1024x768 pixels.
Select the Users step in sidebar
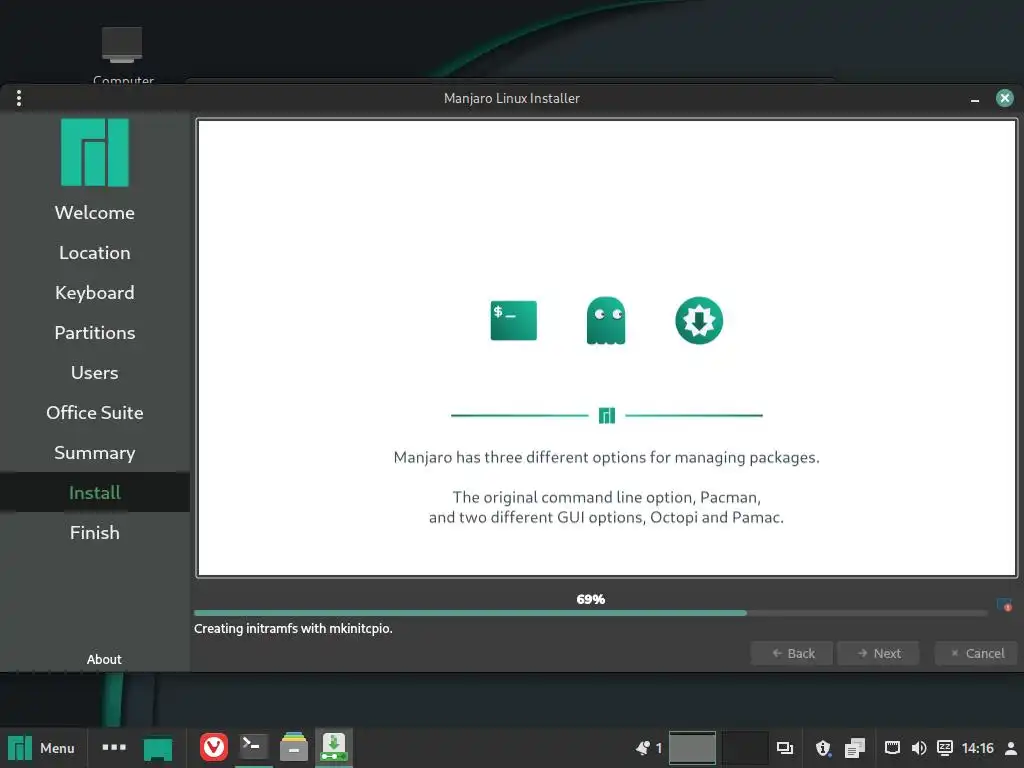coord(95,372)
